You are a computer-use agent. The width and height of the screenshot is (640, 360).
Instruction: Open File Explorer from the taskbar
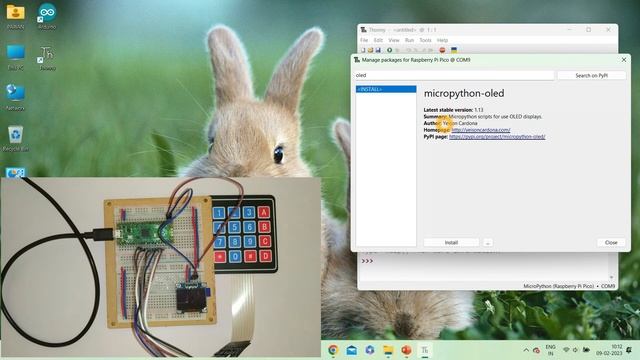point(388,350)
